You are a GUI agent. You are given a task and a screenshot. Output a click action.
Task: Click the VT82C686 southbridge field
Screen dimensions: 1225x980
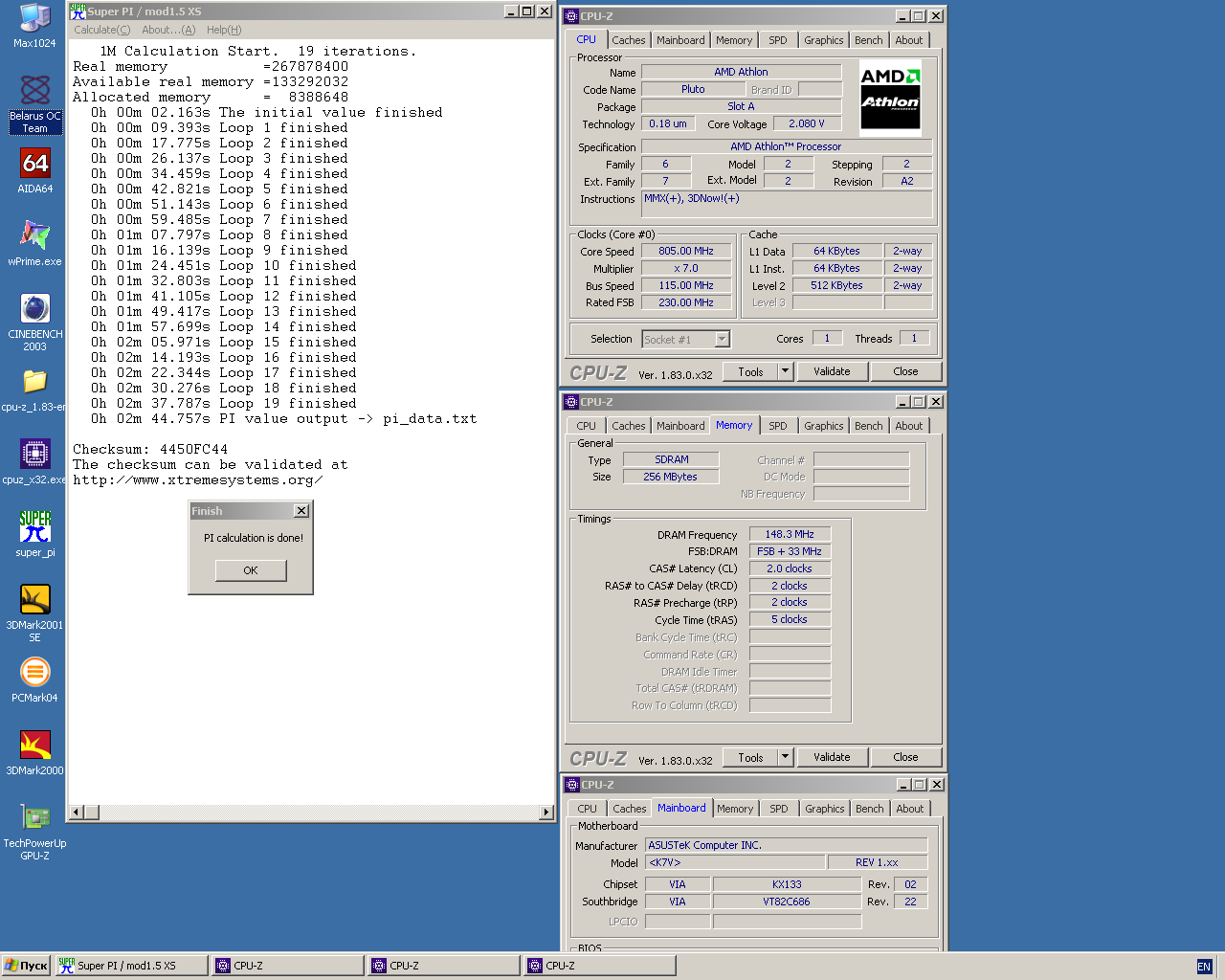787,902
